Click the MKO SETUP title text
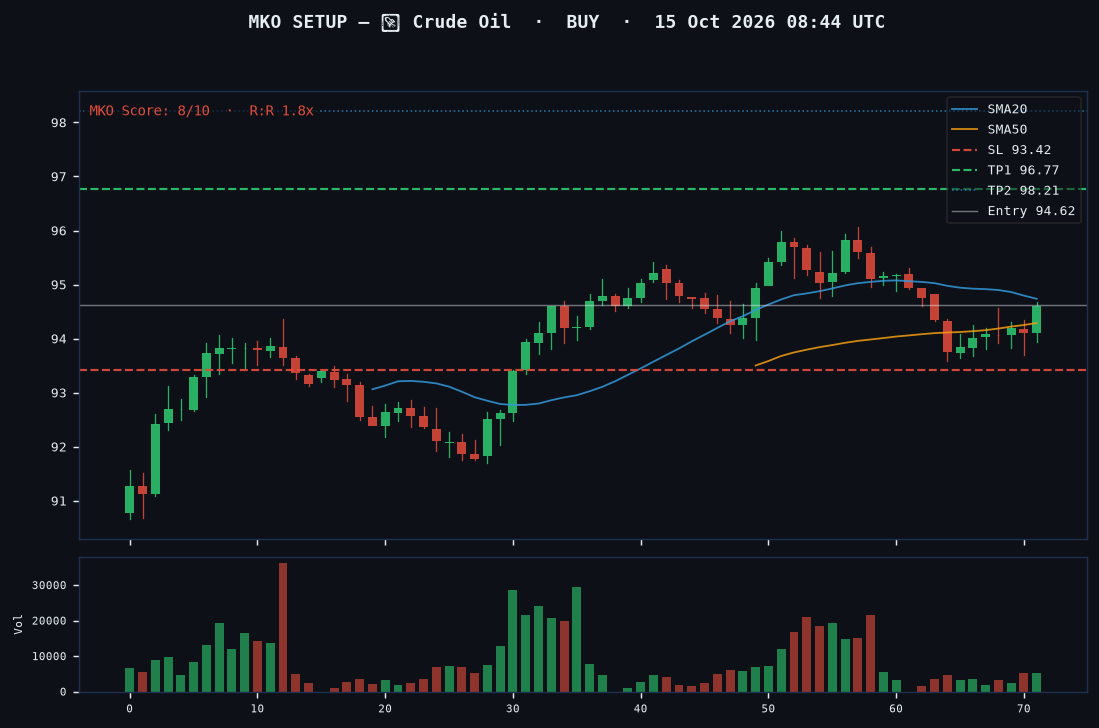 tap(297, 22)
